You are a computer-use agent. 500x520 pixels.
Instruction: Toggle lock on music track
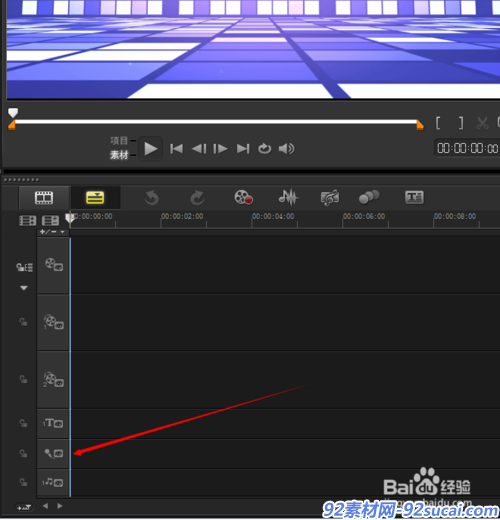coord(23,482)
